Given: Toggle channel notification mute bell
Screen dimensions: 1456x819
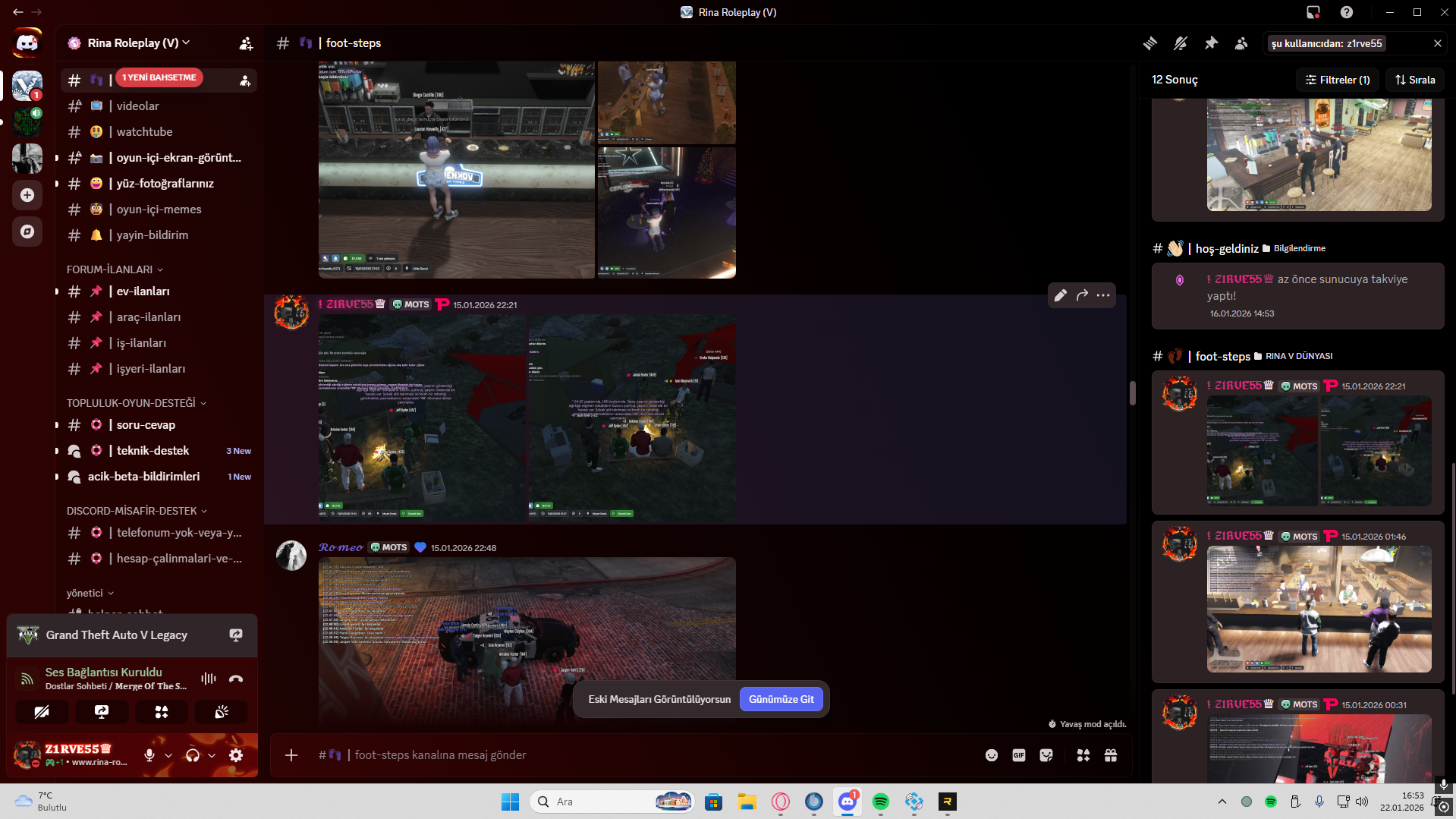Looking at the screenshot, I should tap(1181, 43).
